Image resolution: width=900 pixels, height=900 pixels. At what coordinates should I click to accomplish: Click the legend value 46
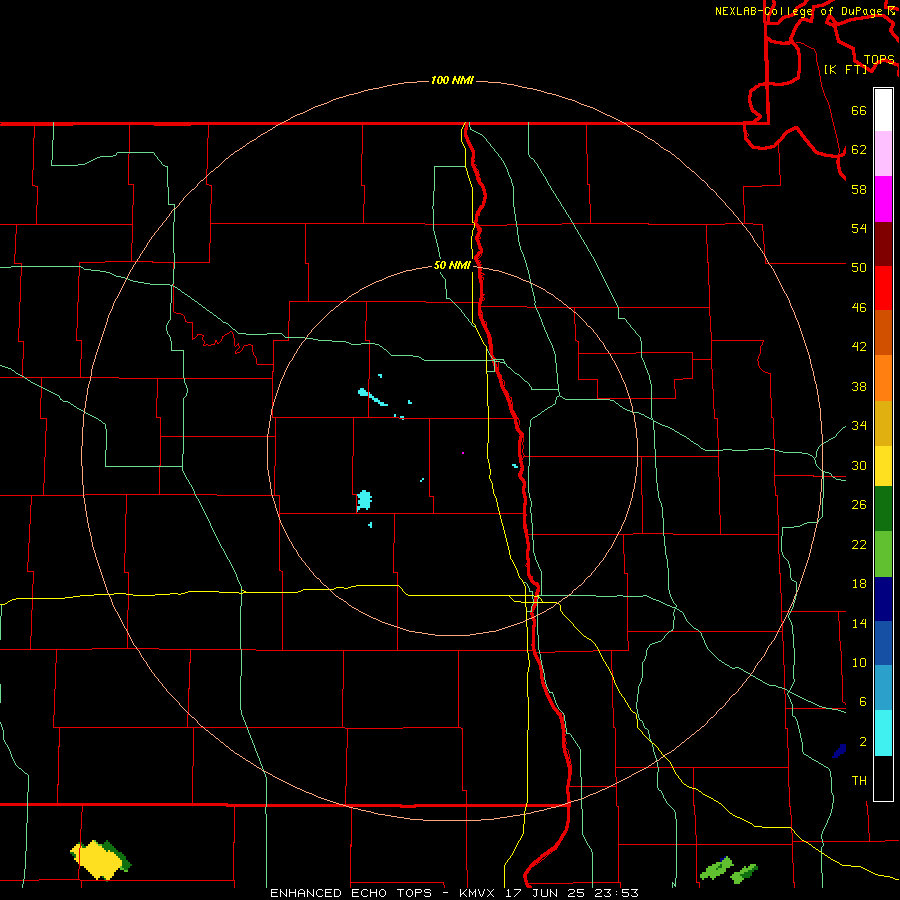[859, 308]
